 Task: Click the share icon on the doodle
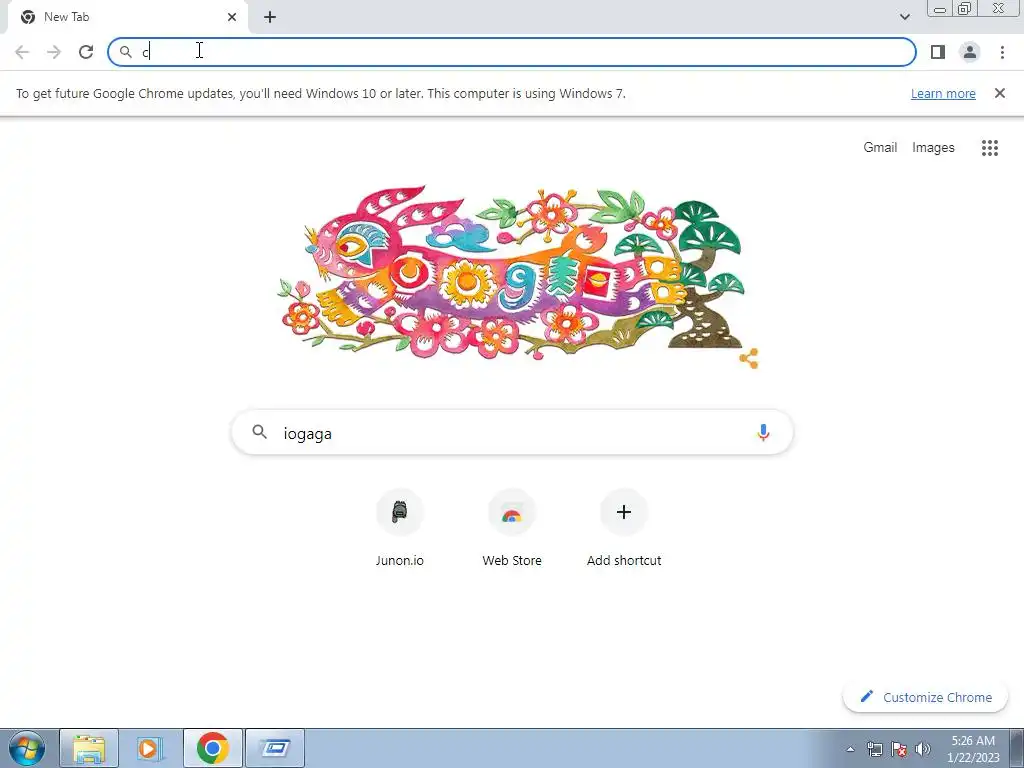pyautogui.click(x=749, y=359)
